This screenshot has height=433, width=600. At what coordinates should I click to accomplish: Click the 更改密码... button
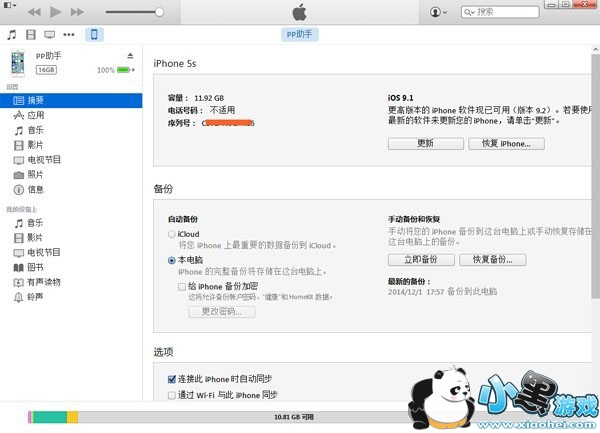tap(222, 312)
